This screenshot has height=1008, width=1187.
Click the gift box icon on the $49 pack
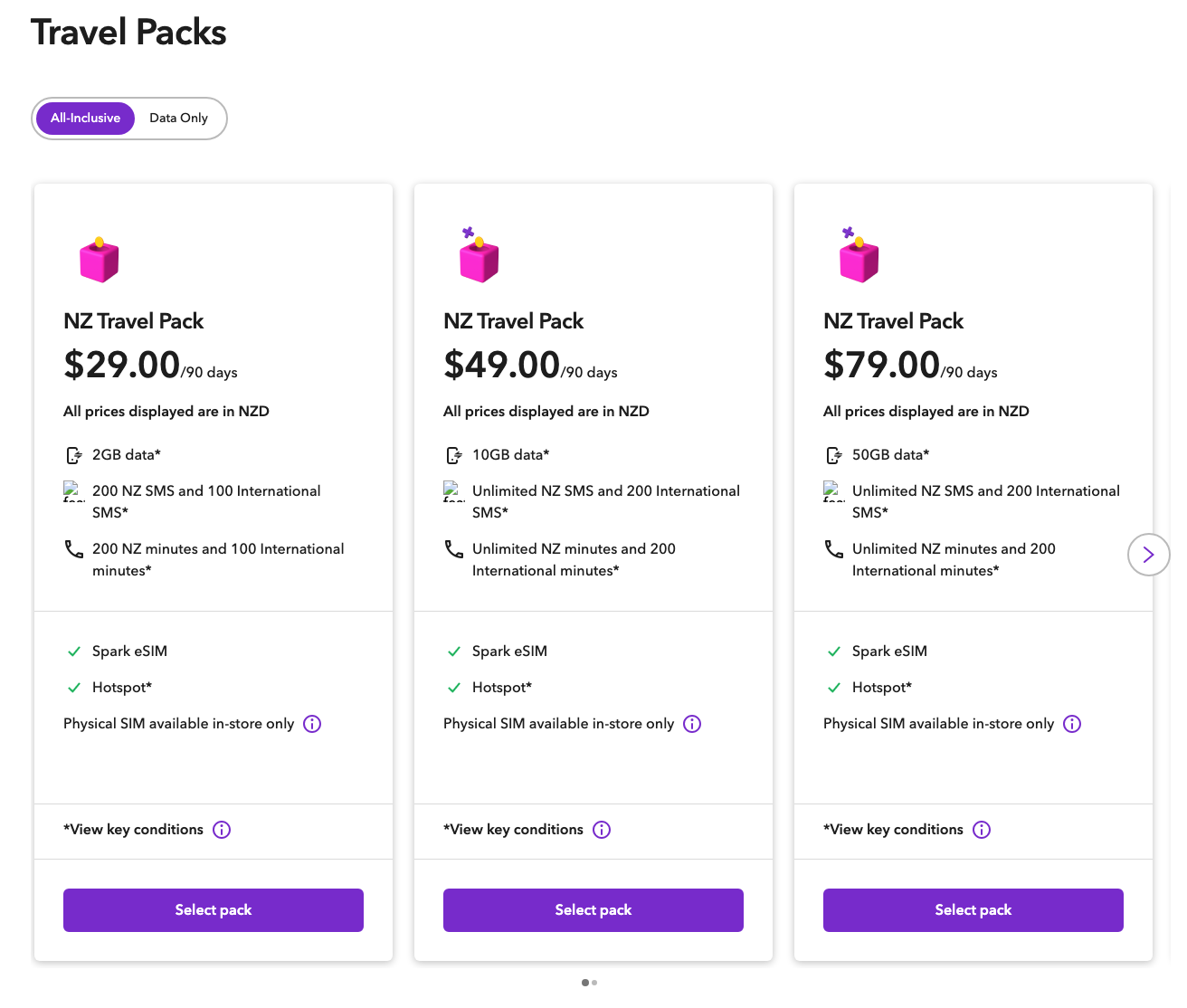pos(479,260)
